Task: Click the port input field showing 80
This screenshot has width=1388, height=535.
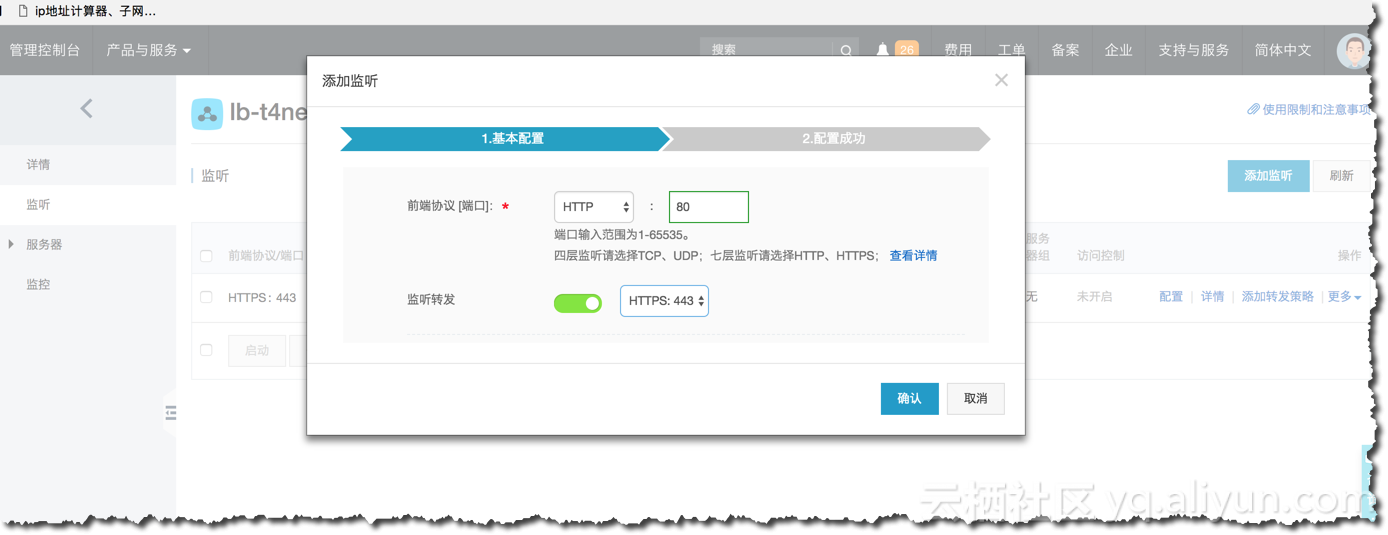Action: (708, 207)
